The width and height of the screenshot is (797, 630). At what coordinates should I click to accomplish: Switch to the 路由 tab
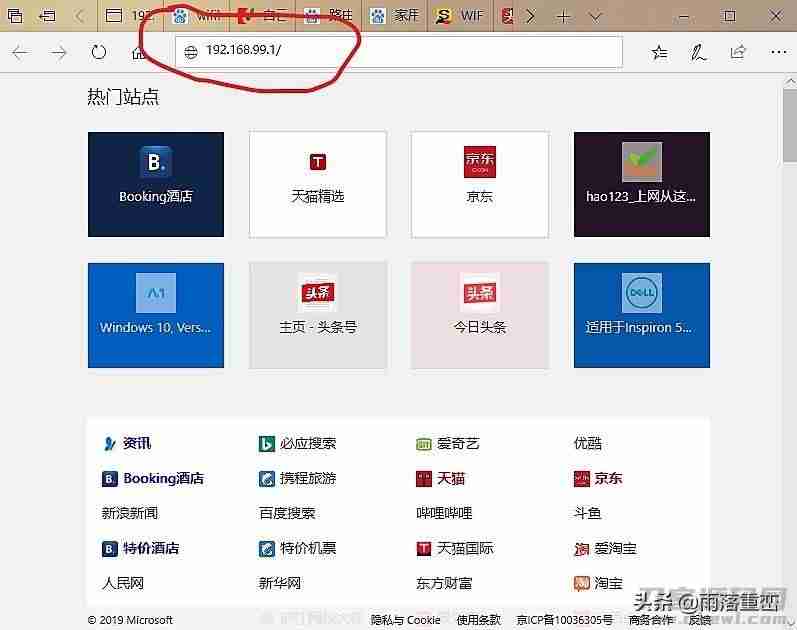tap(330, 16)
